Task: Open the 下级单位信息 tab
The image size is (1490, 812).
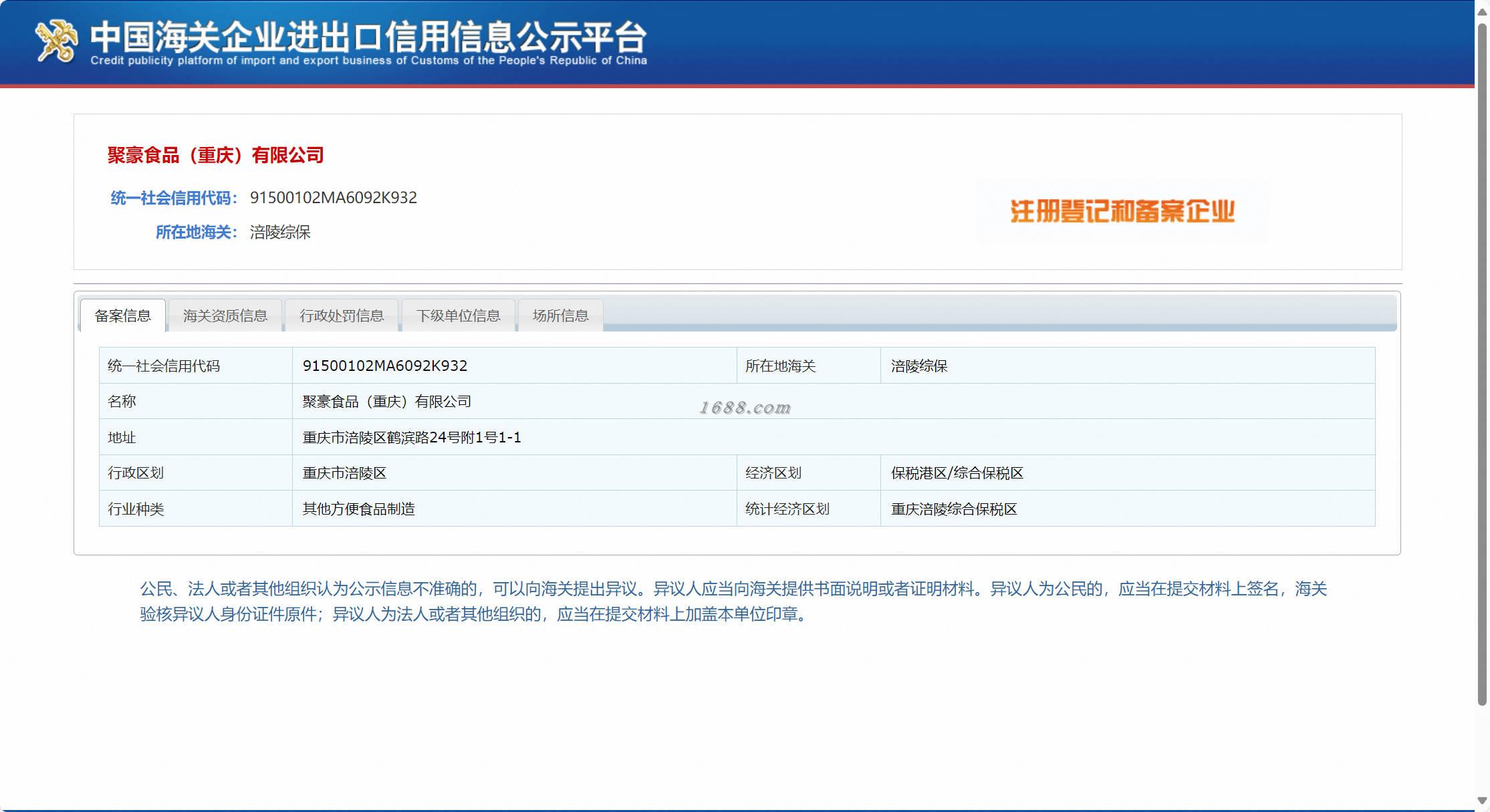Action: (458, 315)
